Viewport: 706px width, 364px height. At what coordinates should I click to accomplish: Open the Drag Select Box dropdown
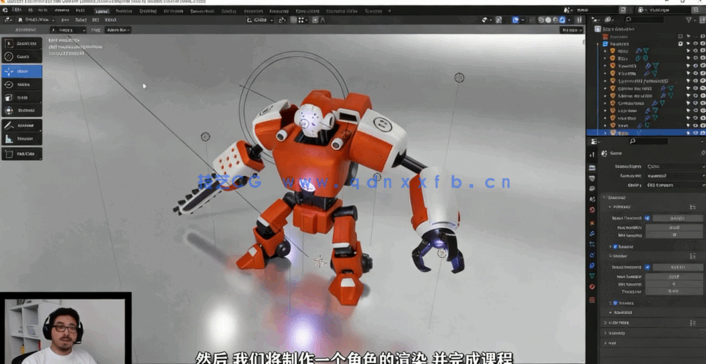tap(118, 30)
